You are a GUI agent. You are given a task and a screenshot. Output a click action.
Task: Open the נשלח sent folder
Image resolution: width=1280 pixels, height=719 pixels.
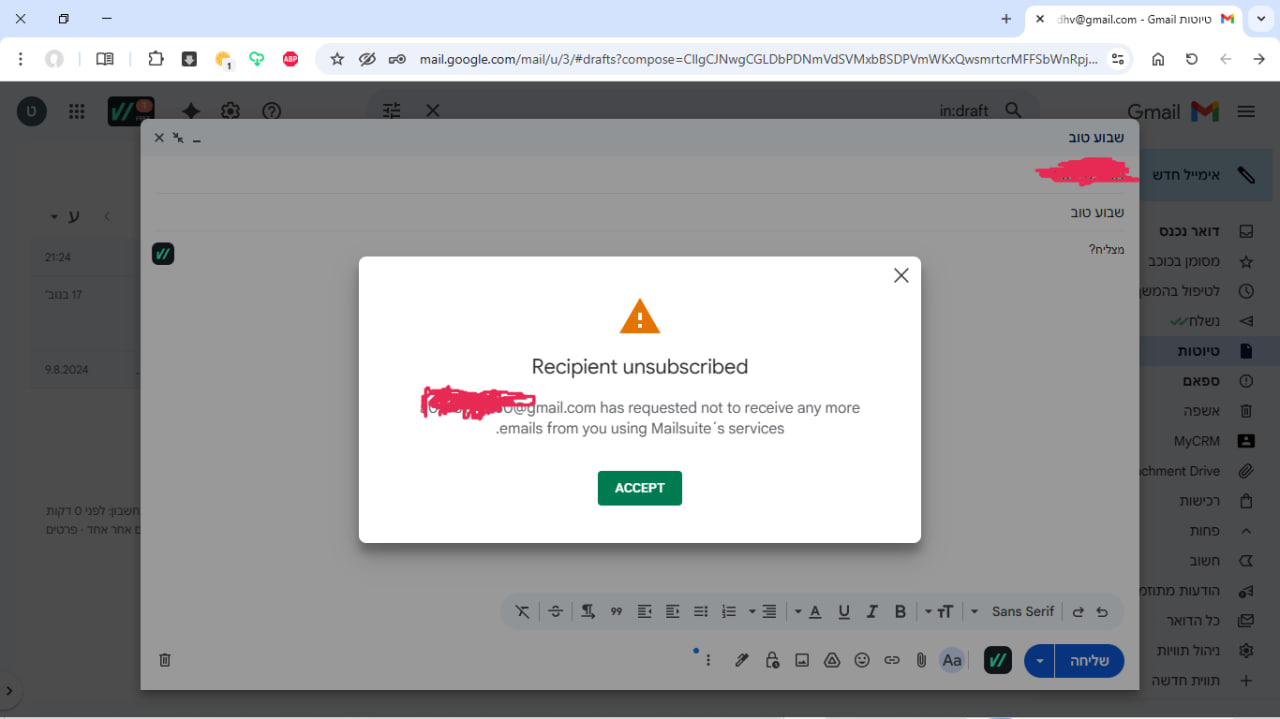point(1206,321)
